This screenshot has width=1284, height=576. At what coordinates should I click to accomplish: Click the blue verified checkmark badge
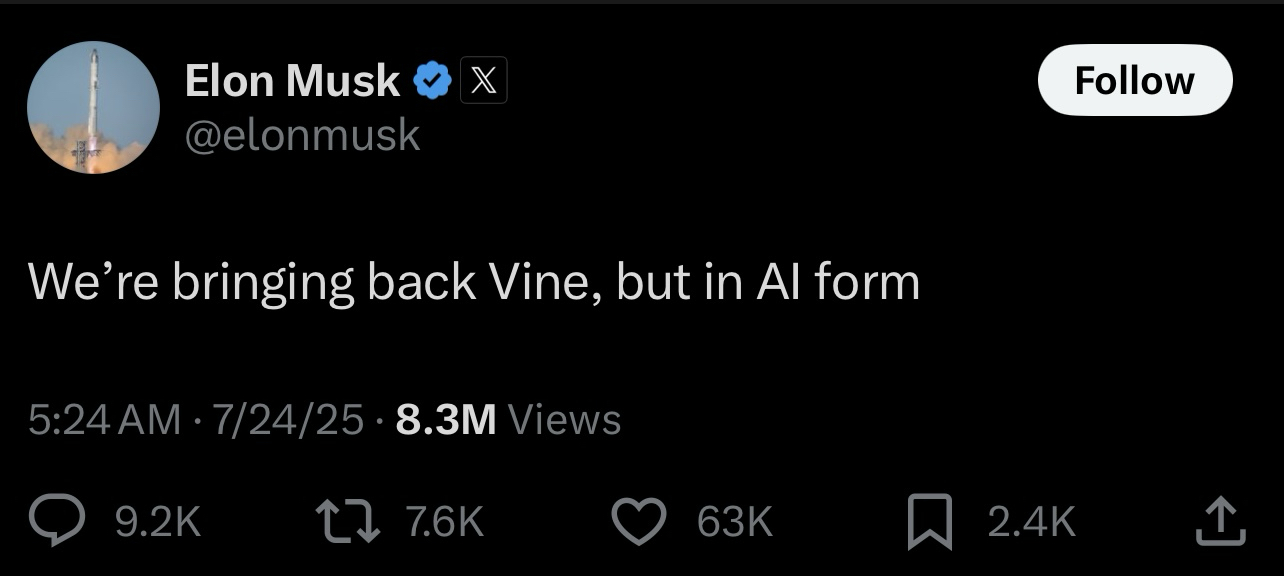point(432,81)
